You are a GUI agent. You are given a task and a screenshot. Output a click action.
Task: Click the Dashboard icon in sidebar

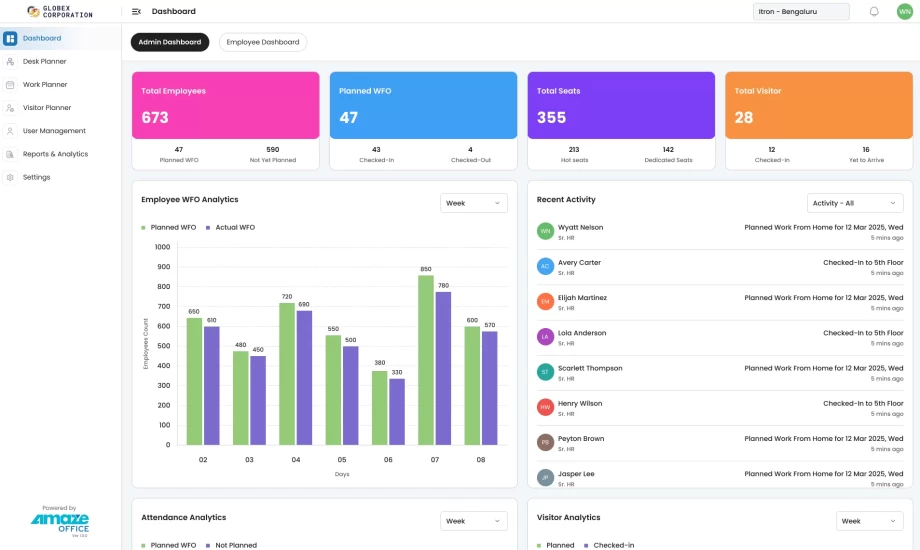pos(10,39)
